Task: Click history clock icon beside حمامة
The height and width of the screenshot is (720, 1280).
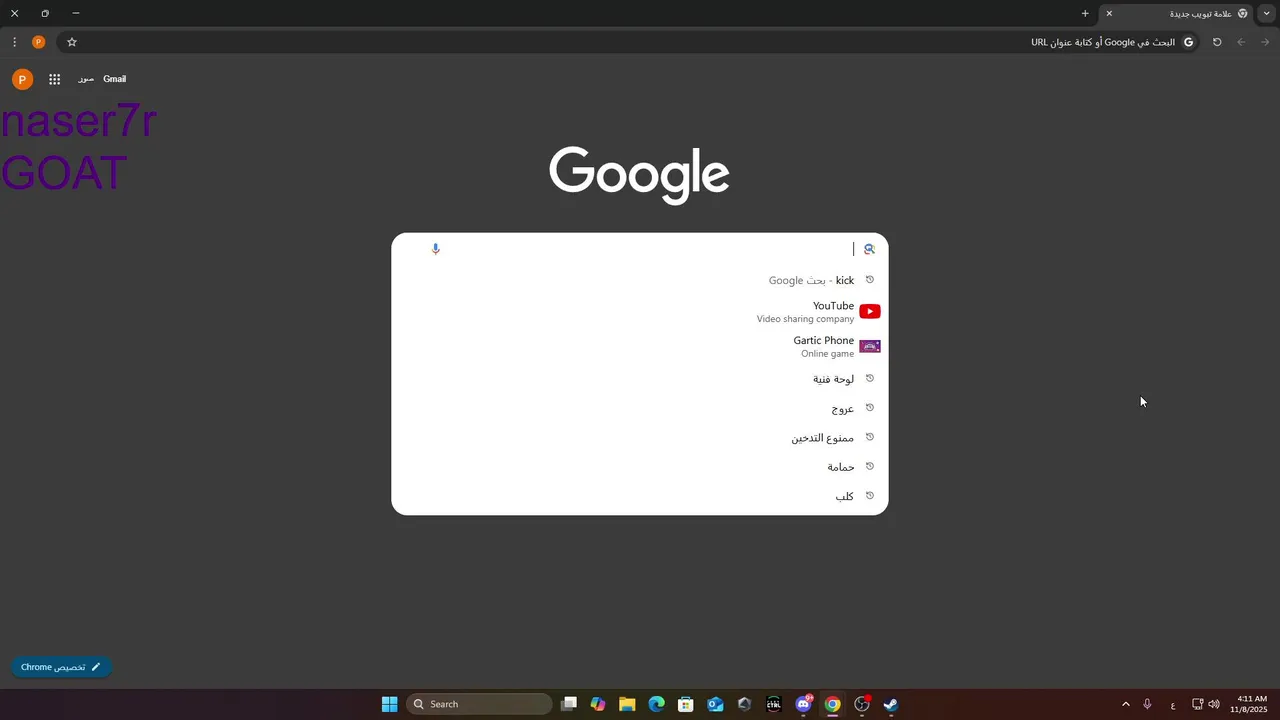Action: [x=870, y=466]
